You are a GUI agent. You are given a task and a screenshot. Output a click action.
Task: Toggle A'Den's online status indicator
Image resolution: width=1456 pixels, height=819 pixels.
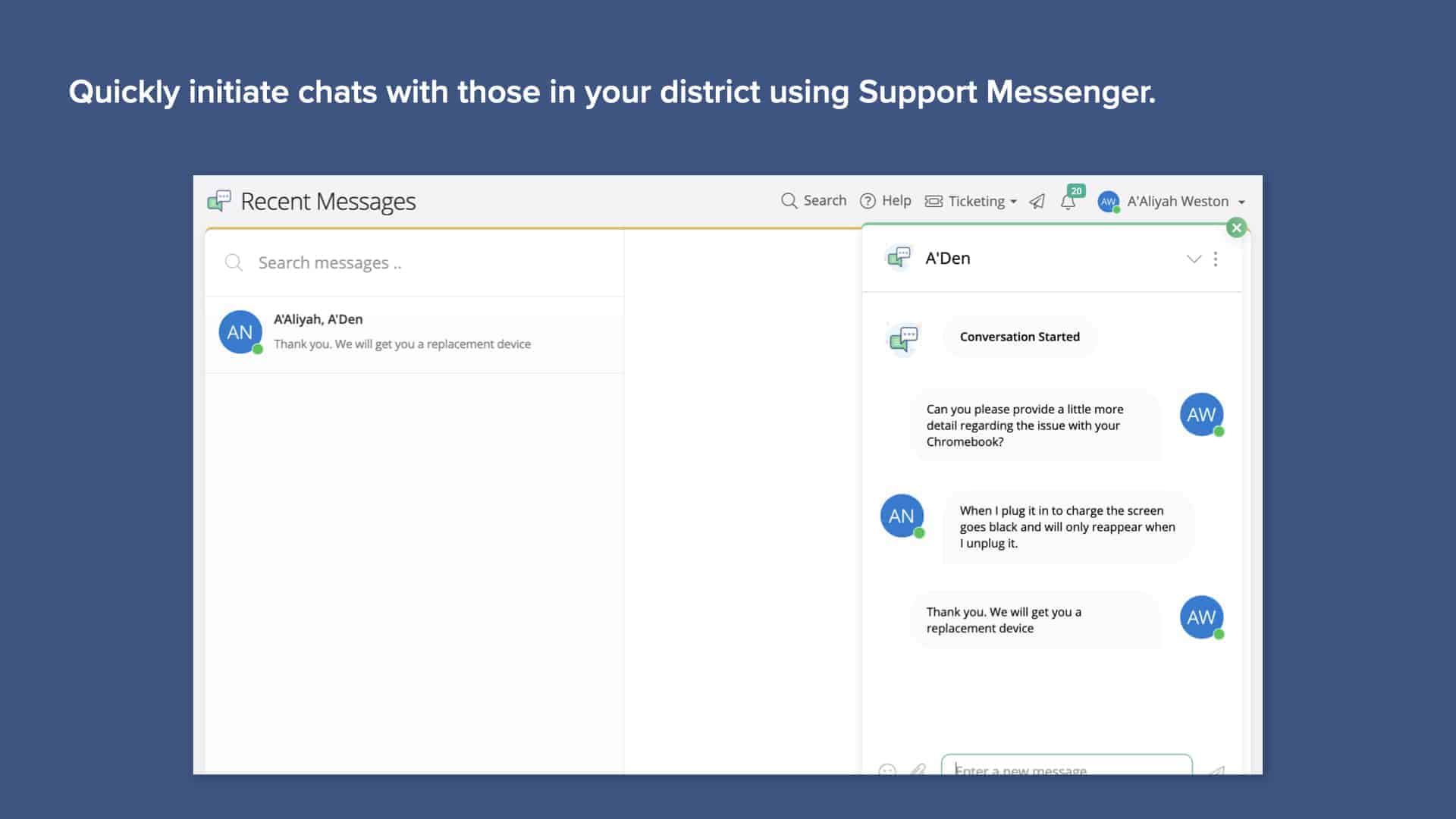[920, 533]
